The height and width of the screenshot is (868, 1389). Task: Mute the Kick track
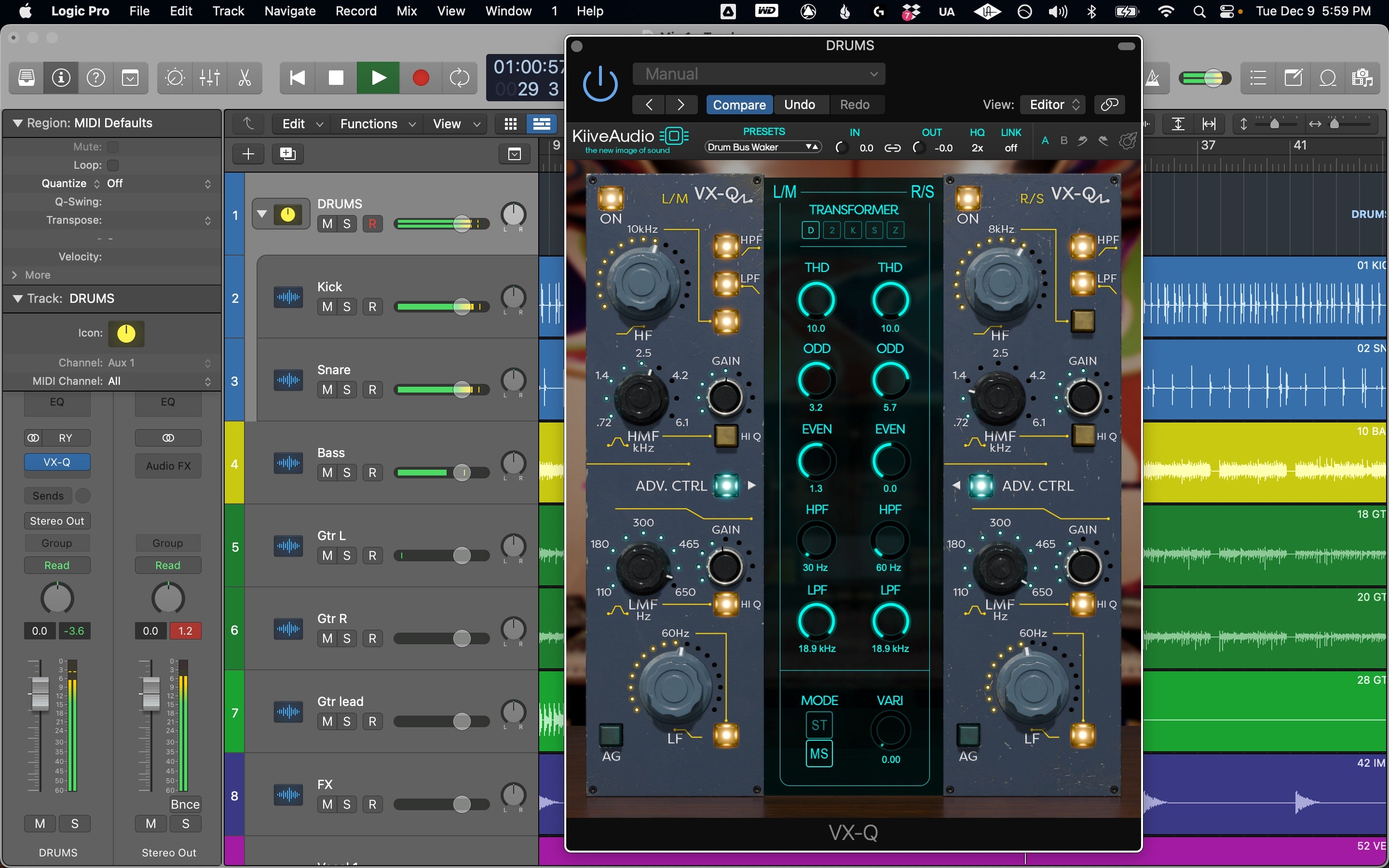pos(327,307)
